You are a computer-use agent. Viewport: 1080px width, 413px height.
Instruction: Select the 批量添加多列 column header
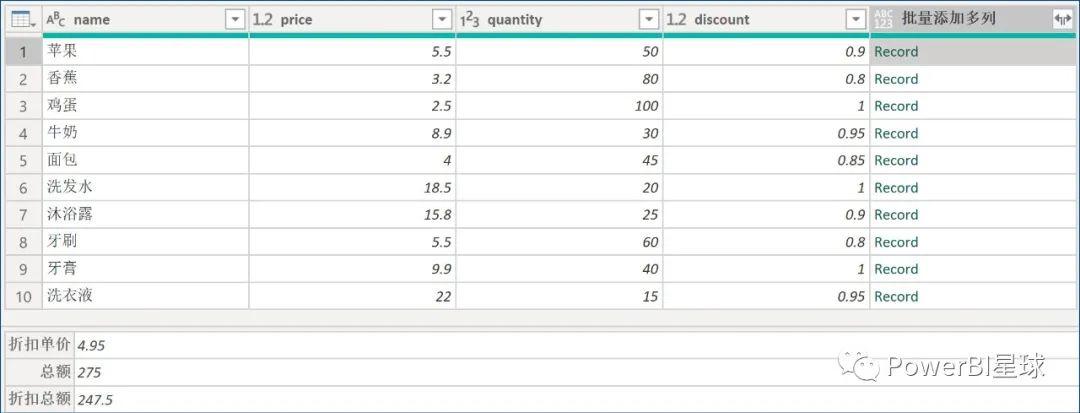pyautogui.click(x=973, y=20)
